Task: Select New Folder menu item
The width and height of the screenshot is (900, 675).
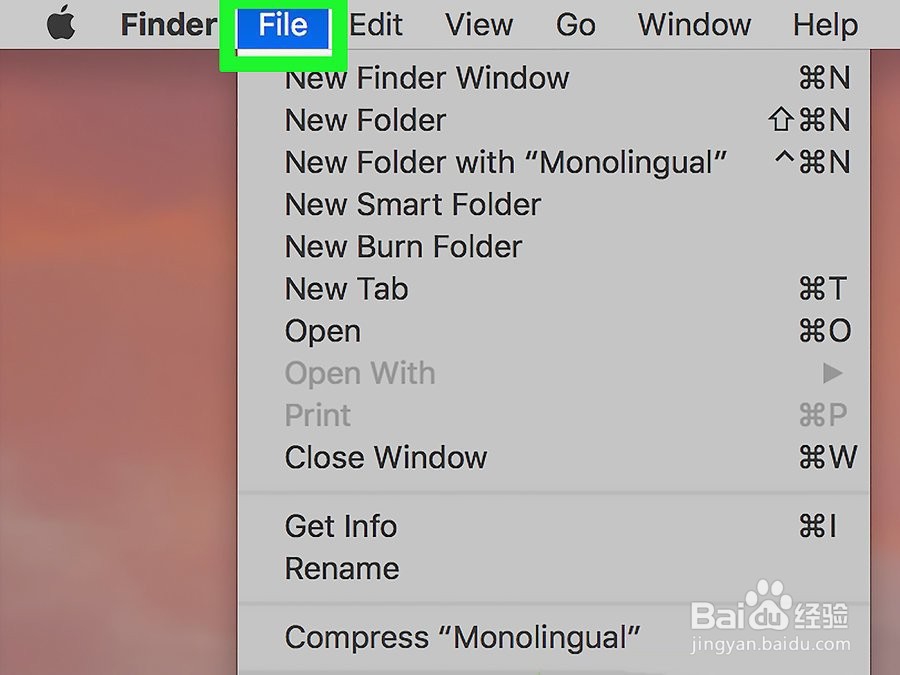Action: 366,120
